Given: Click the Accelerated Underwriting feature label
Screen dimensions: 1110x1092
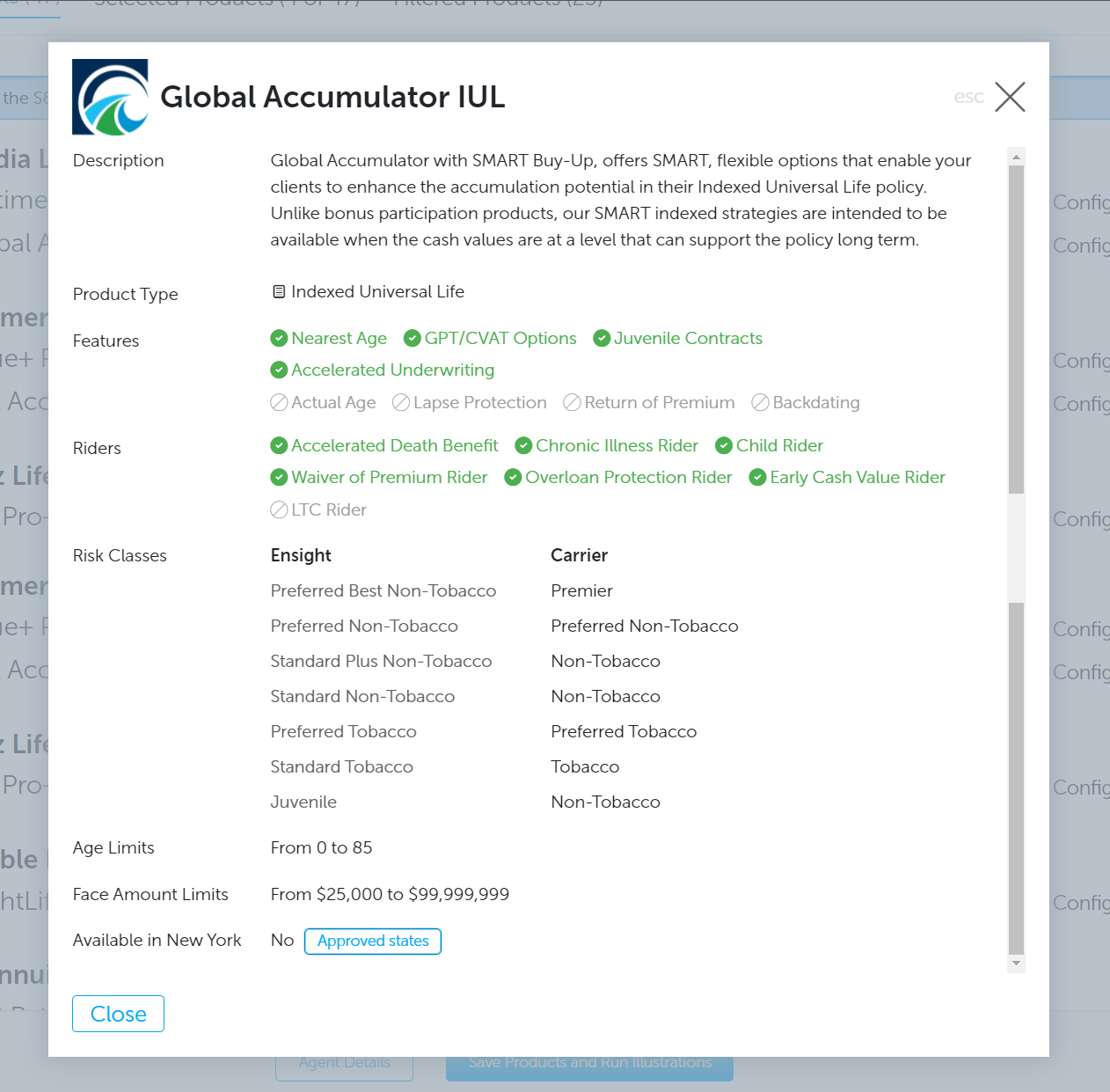Looking at the screenshot, I should (393, 370).
